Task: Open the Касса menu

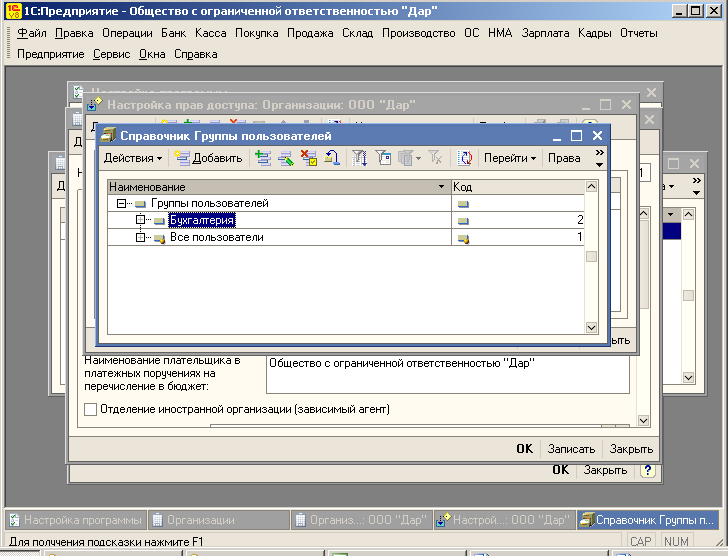Action: point(211,33)
